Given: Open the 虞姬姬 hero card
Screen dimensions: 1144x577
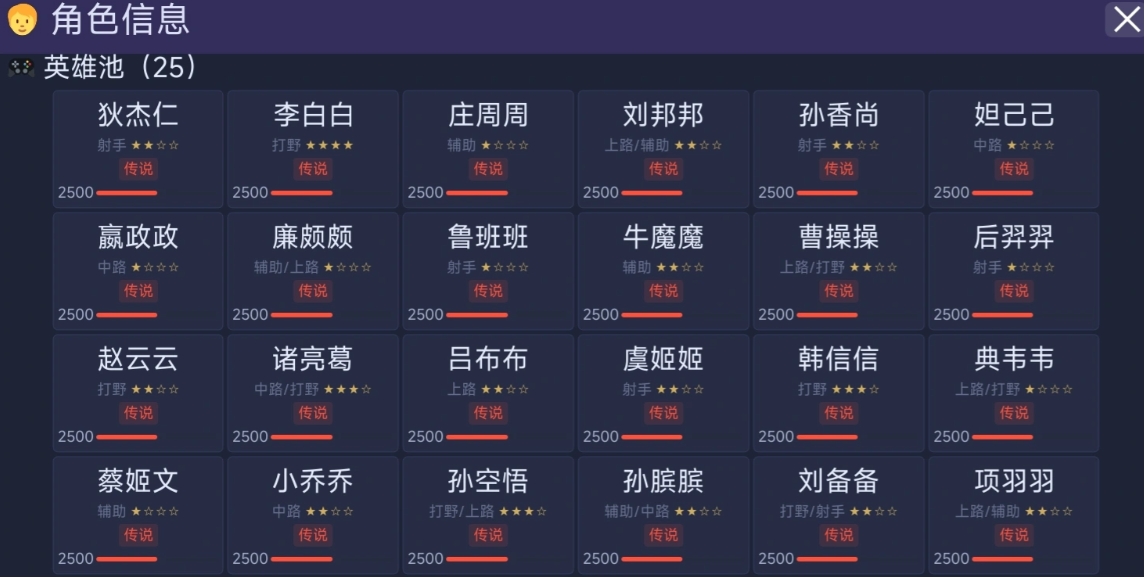Looking at the screenshot, I should [x=663, y=393].
